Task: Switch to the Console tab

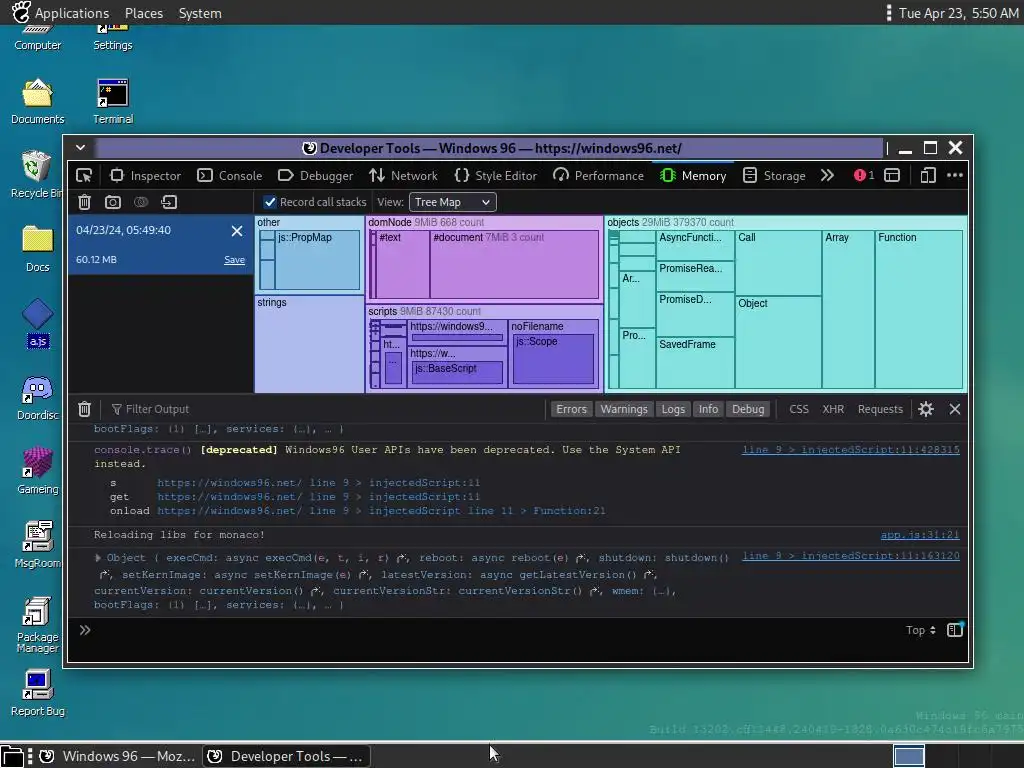Action: coord(230,176)
